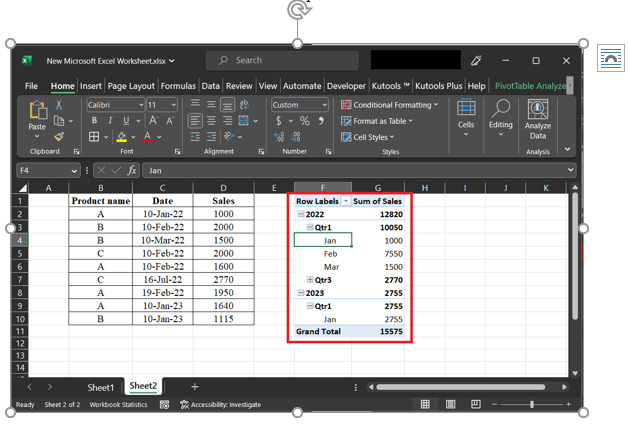Image resolution: width=628 pixels, height=429 pixels.
Task: Click the Format Painter brush icon
Action: coord(59,137)
